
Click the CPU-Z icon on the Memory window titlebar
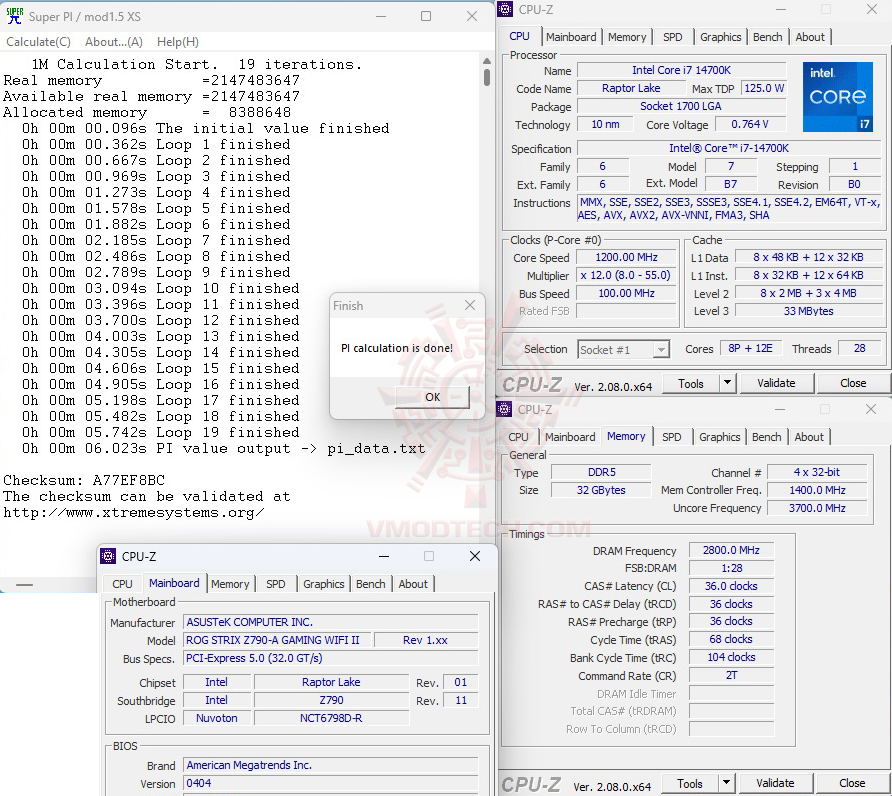[506, 409]
